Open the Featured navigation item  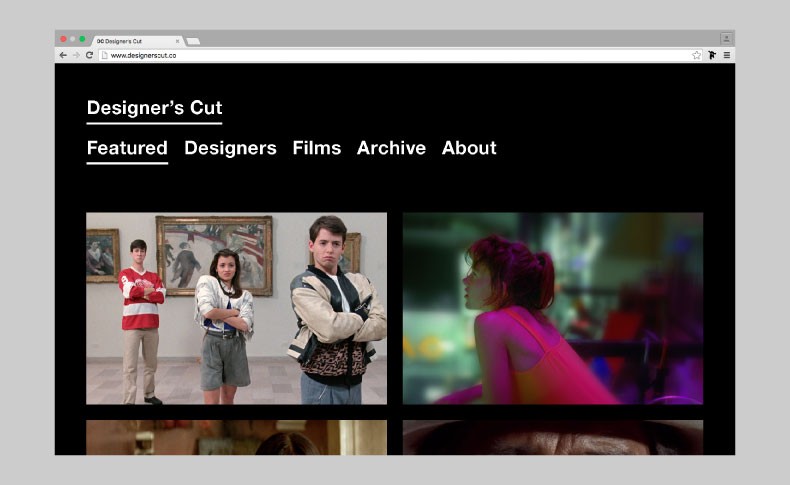127,148
